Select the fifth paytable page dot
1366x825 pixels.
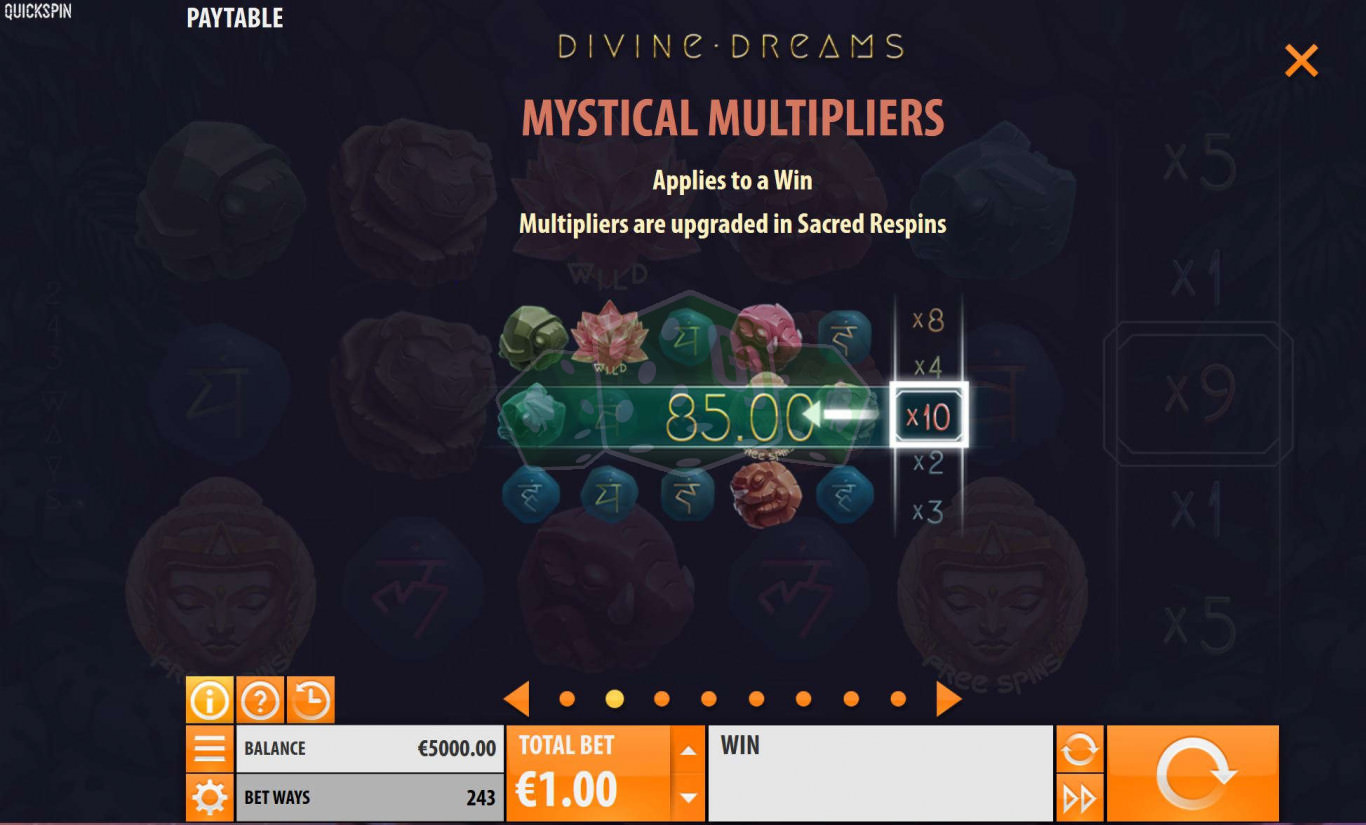click(x=756, y=699)
